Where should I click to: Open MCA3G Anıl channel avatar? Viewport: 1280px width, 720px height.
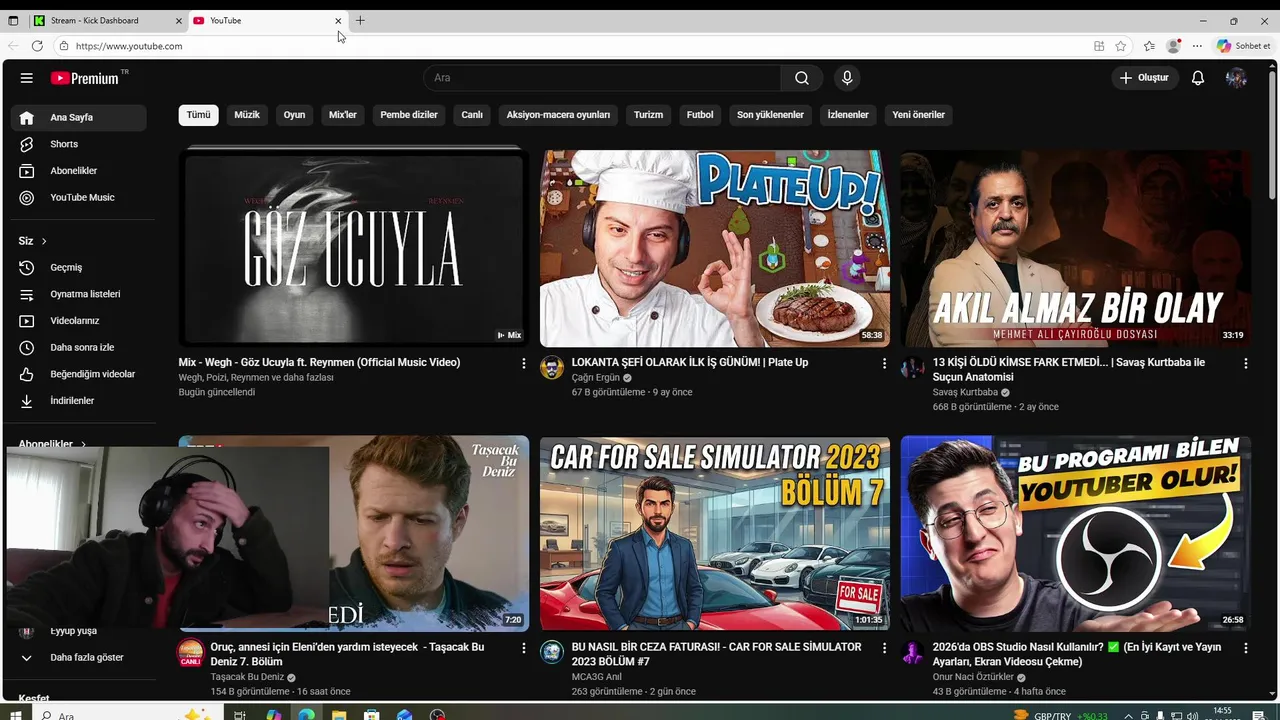click(x=552, y=652)
